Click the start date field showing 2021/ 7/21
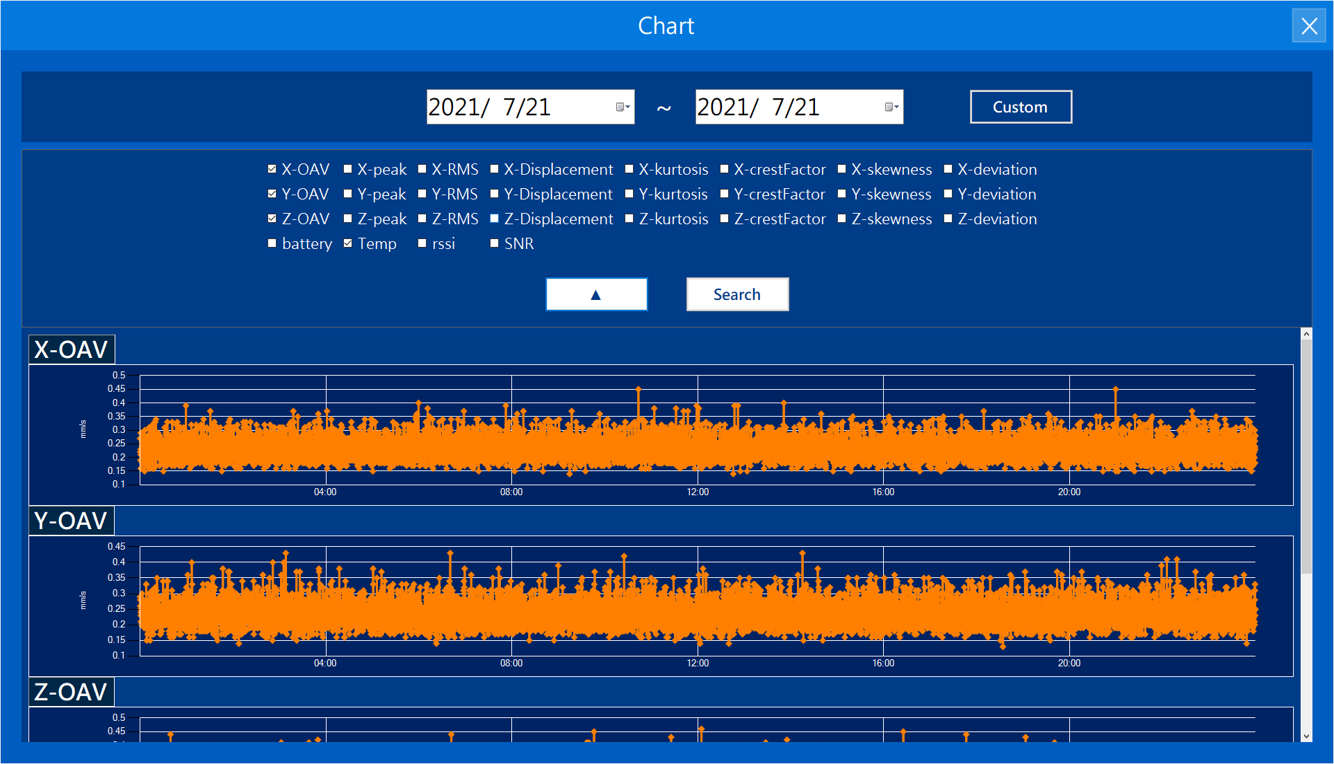 (x=530, y=107)
